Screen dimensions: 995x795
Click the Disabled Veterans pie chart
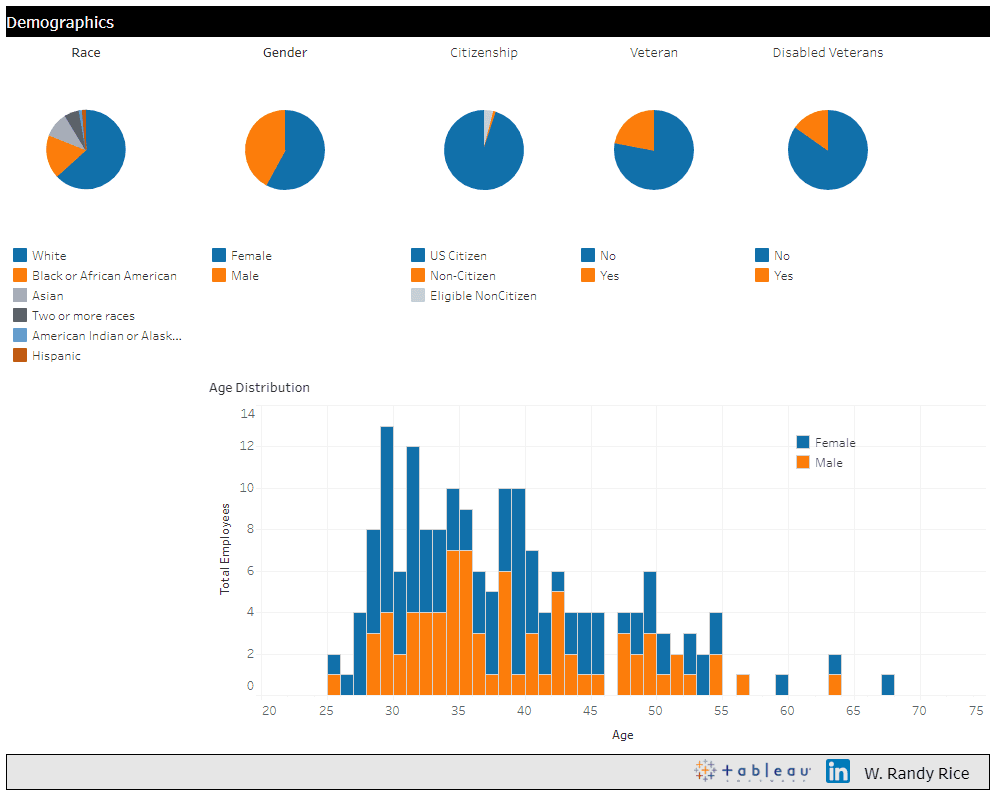pyautogui.click(x=828, y=150)
